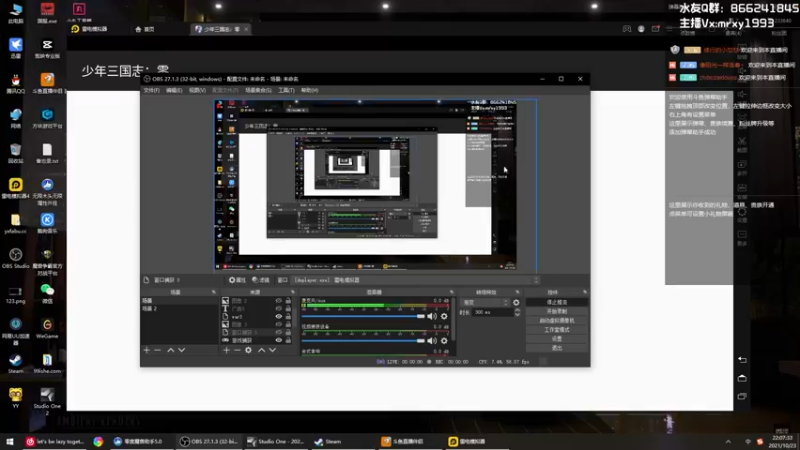Adjust the second mixer track volume slider

[363, 341]
